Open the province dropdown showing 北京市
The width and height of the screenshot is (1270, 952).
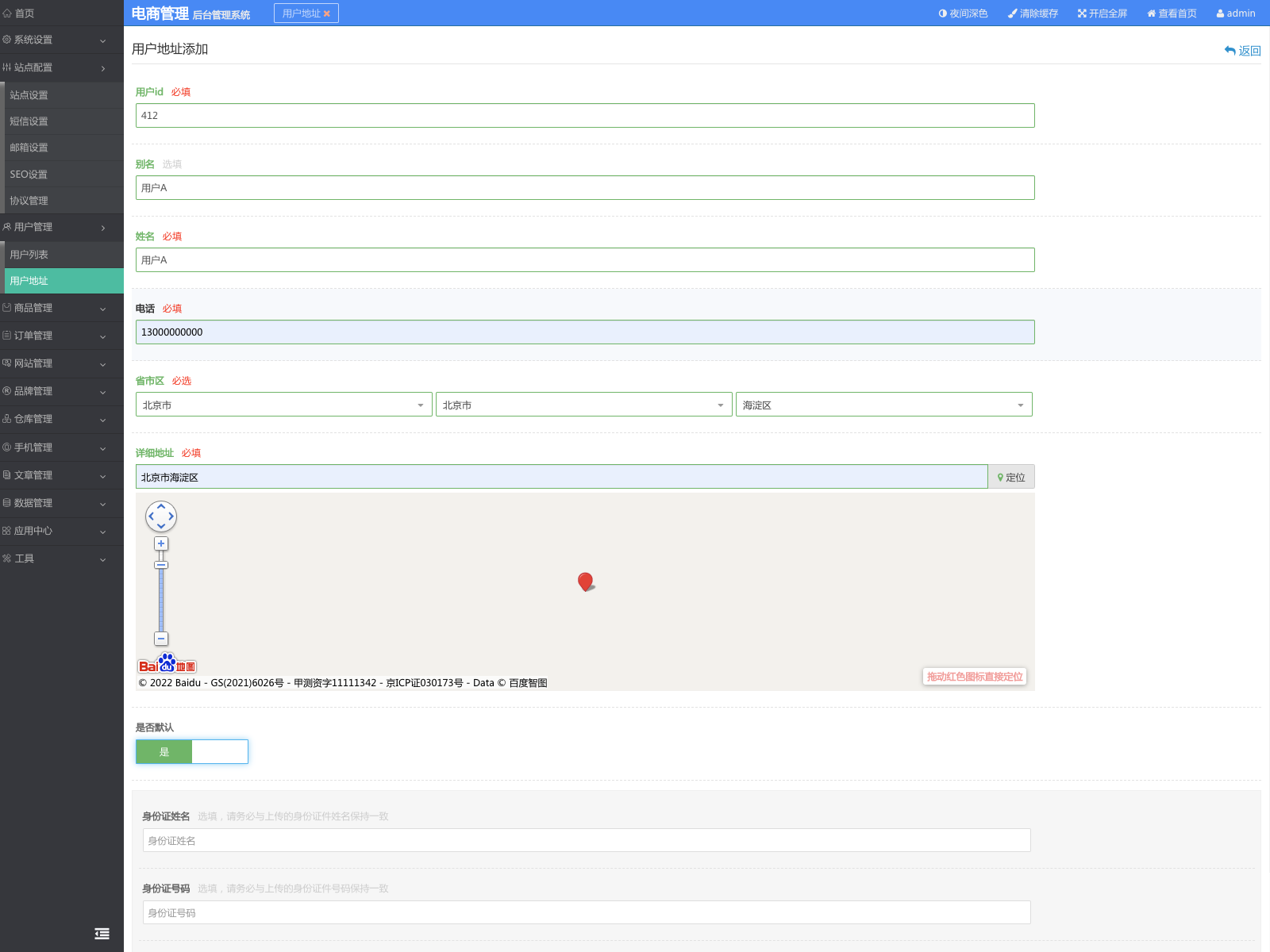[x=284, y=405]
